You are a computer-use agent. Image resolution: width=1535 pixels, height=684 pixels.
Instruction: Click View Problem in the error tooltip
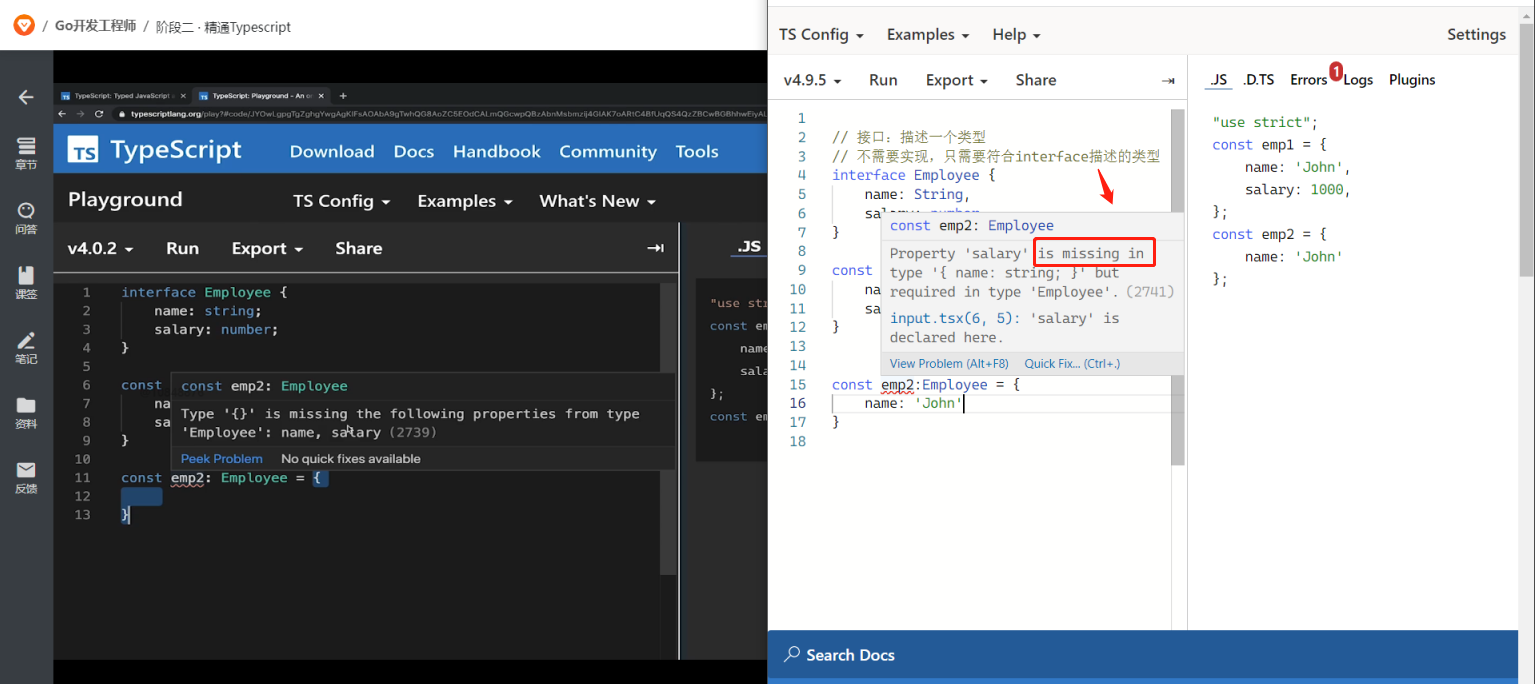click(x=949, y=364)
